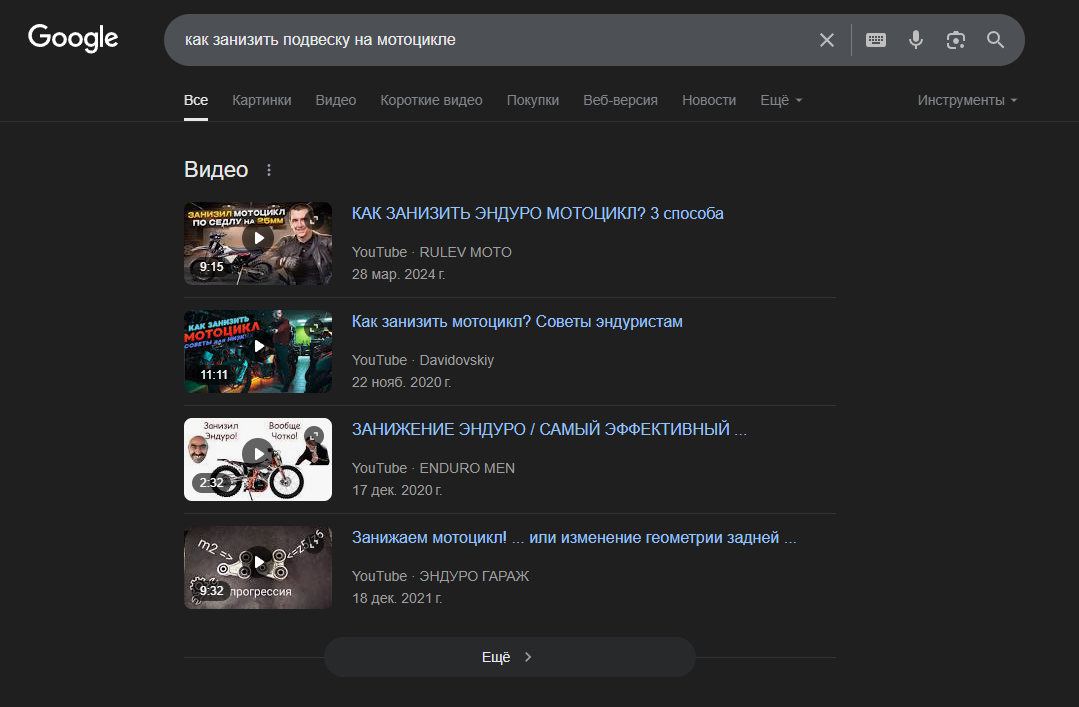
Task: Clear the search query with X icon
Action: point(827,40)
